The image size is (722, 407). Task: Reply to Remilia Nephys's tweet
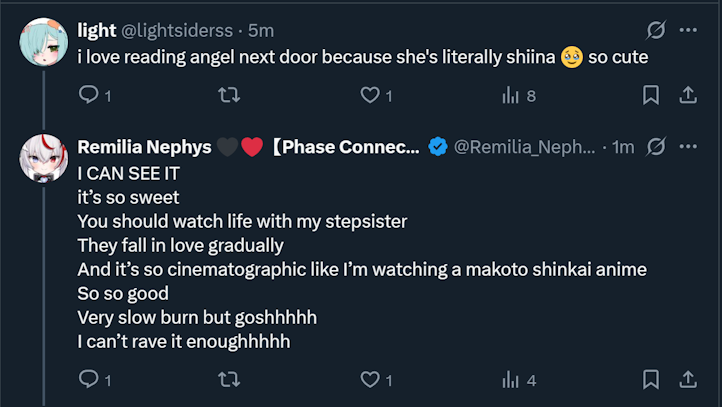tap(89, 379)
